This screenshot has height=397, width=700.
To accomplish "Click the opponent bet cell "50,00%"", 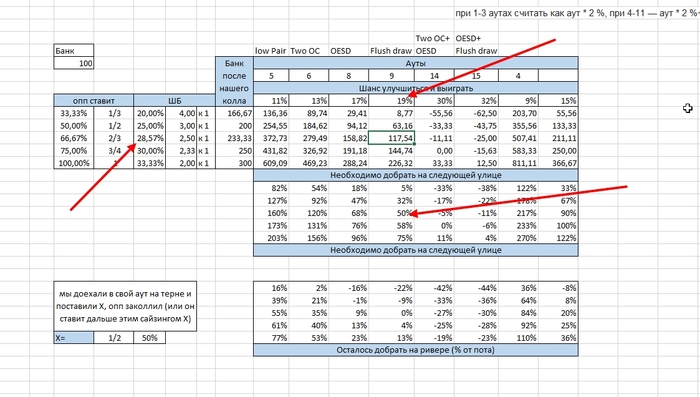I will 74,125.
